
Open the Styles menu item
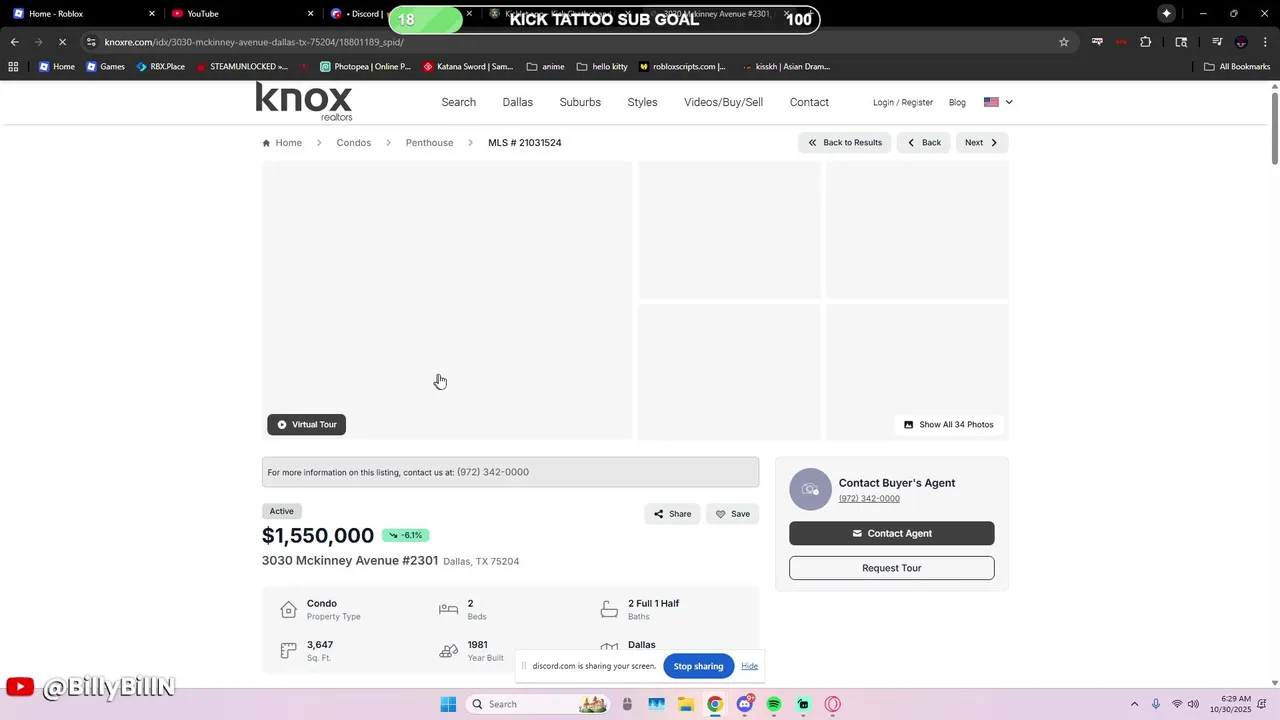[x=642, y=102]
